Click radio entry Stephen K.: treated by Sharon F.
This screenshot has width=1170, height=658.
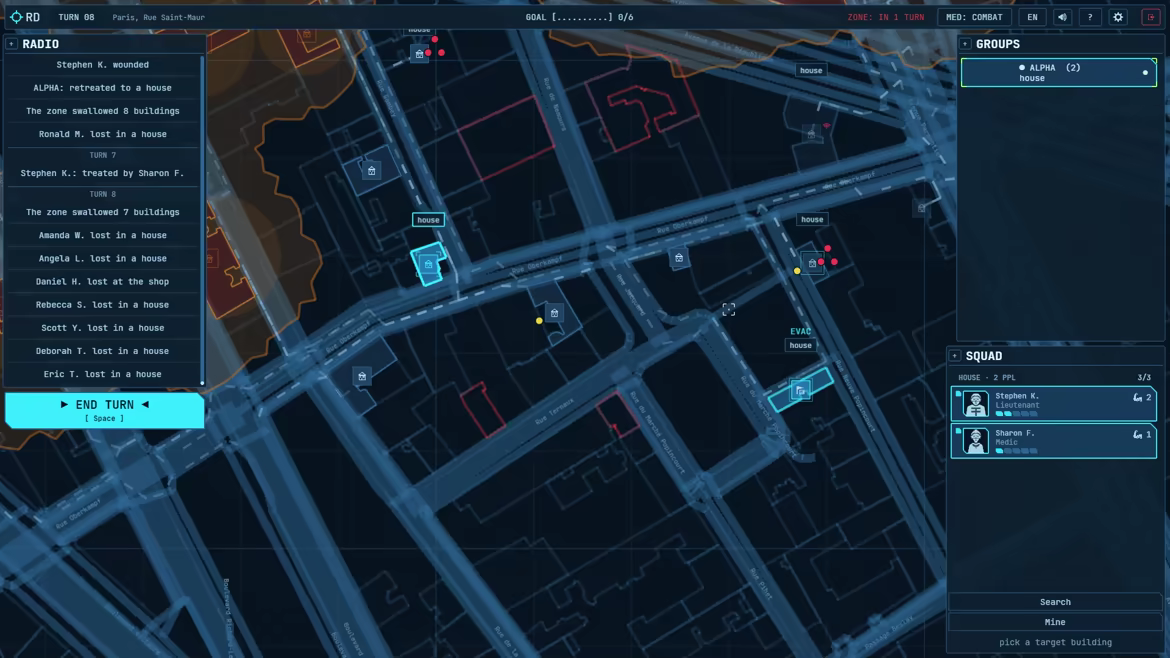[x=102, y=173]
